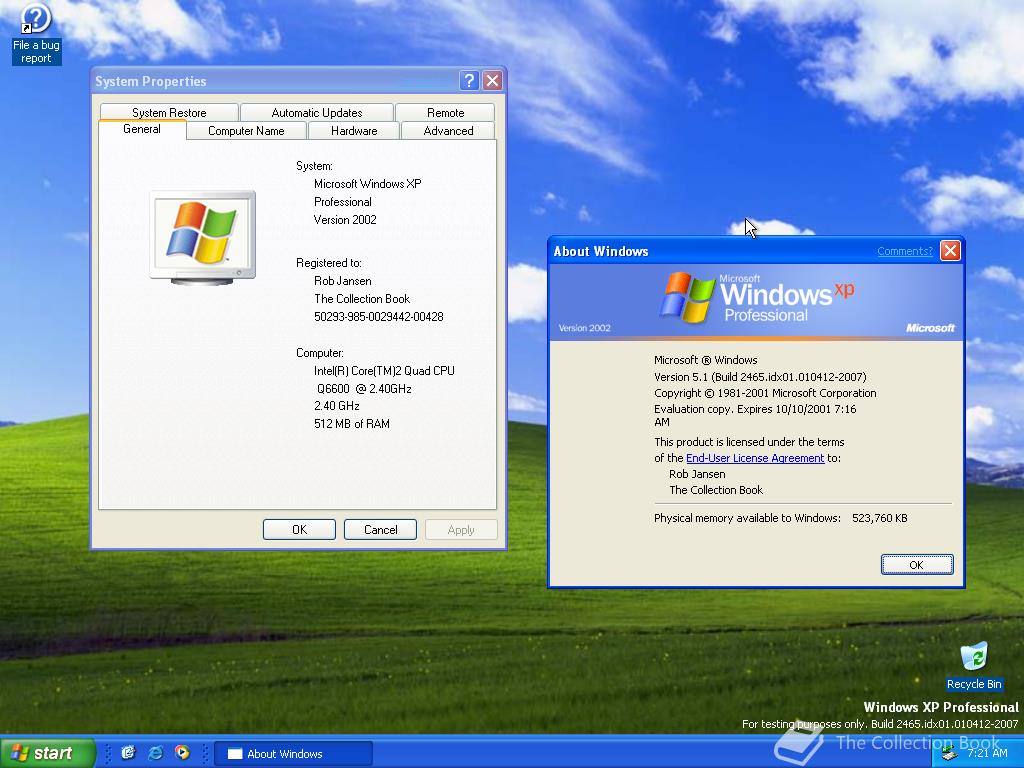Screen dimensions: 1024x768
Task: Click the 'Q6600 @ 2.40GHz' text
Action: tap(364, 389)
